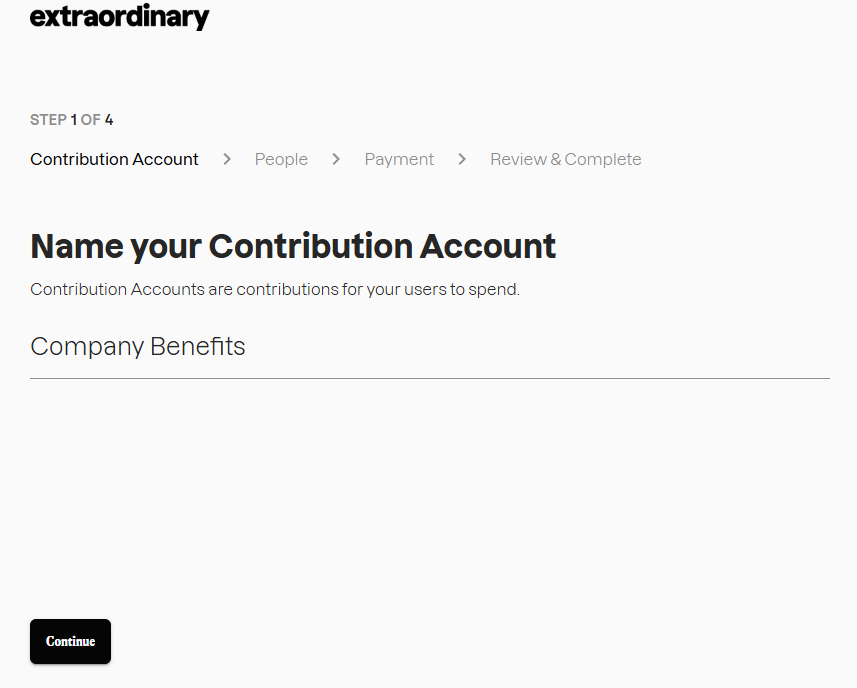Select the Contribution Account step
The height and width of the screenshot is (688, 857).
pos(114,159)
